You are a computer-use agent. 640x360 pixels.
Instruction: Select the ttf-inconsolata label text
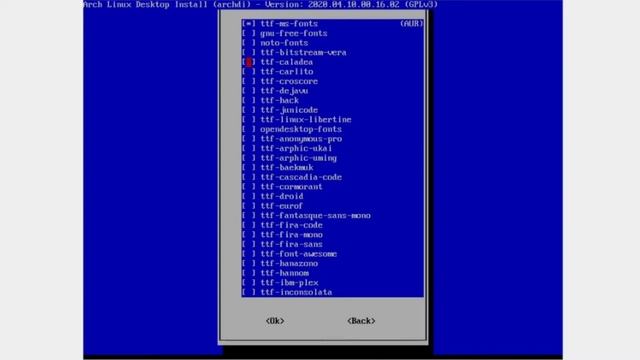point(296,292)
